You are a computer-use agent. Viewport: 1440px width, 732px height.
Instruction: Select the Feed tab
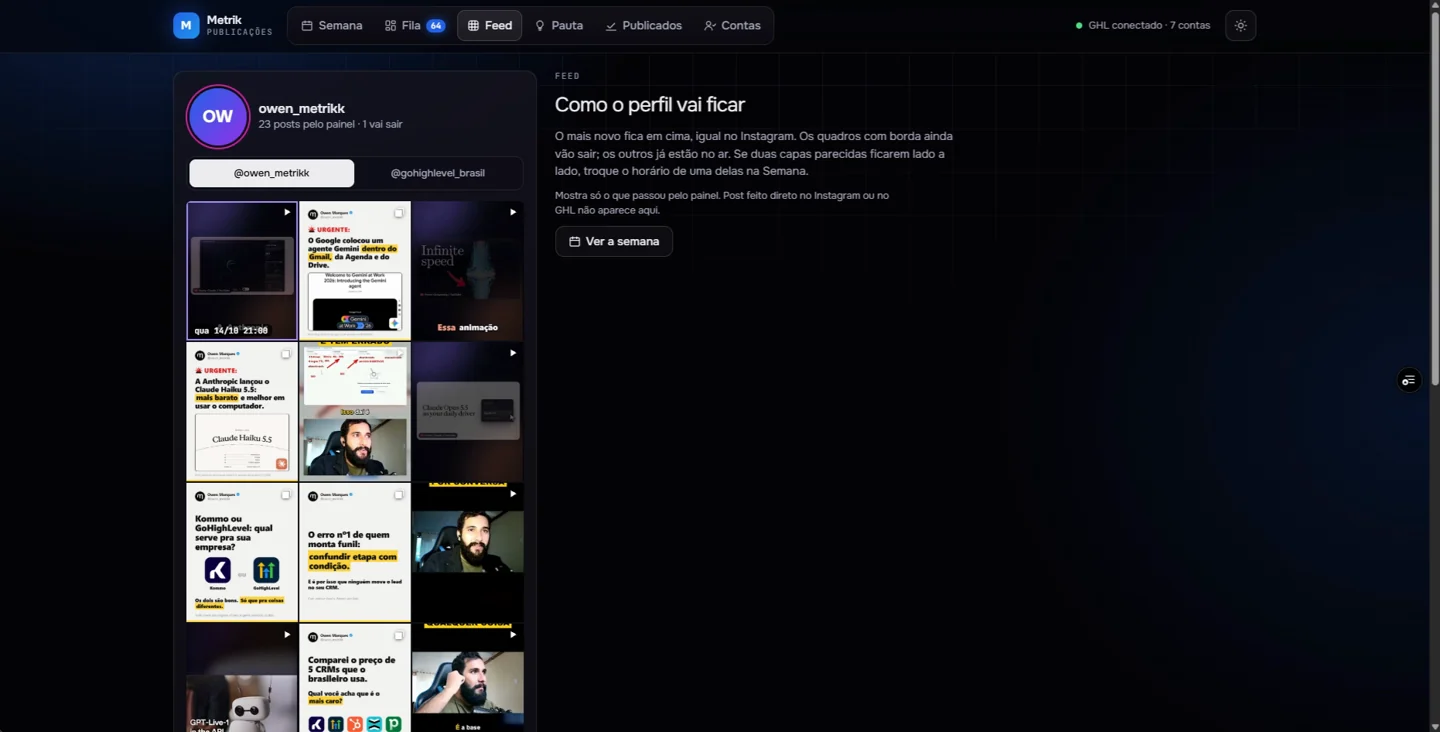click(x=490, y=25)
